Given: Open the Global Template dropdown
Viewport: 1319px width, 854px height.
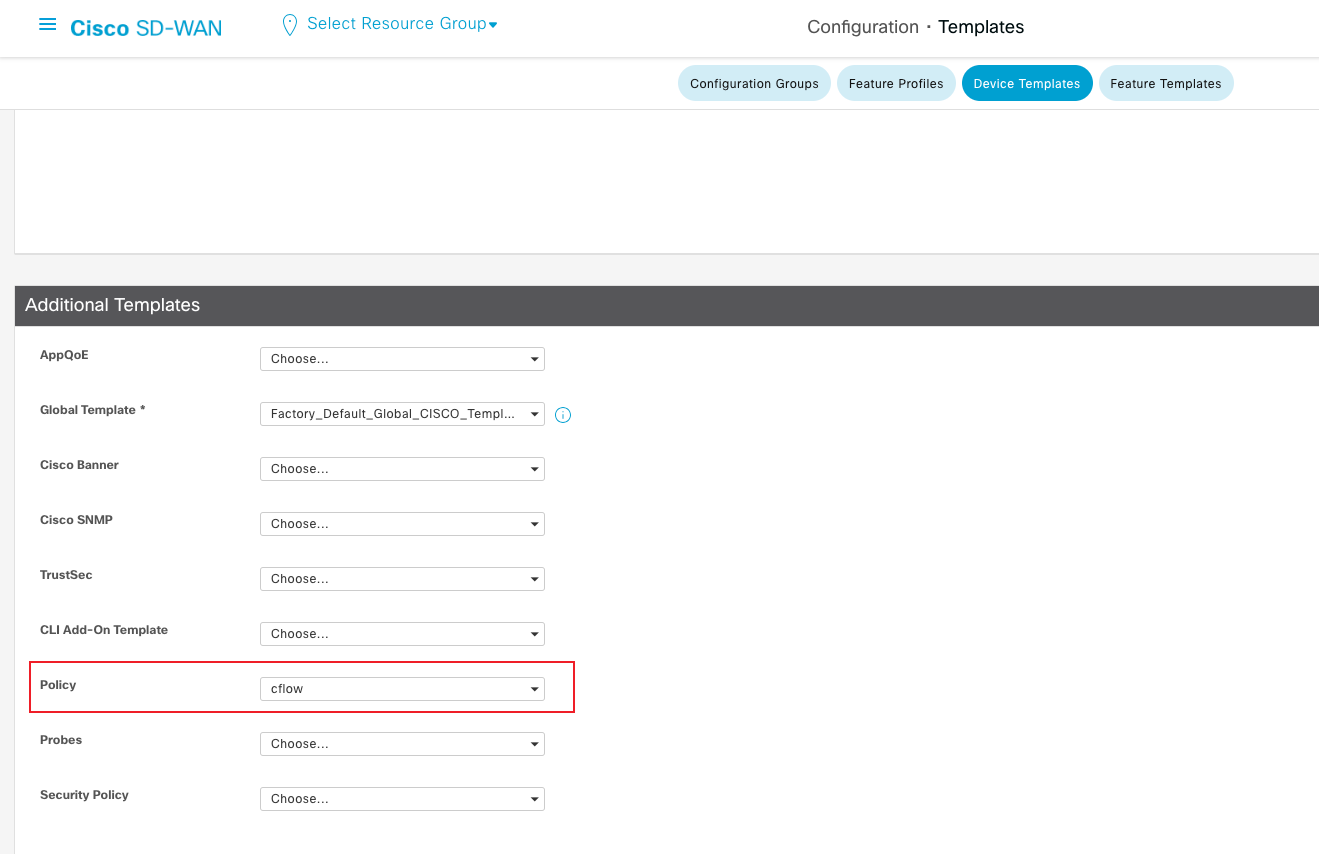Looking at the screenshot, I should click(x=402, y=414).
